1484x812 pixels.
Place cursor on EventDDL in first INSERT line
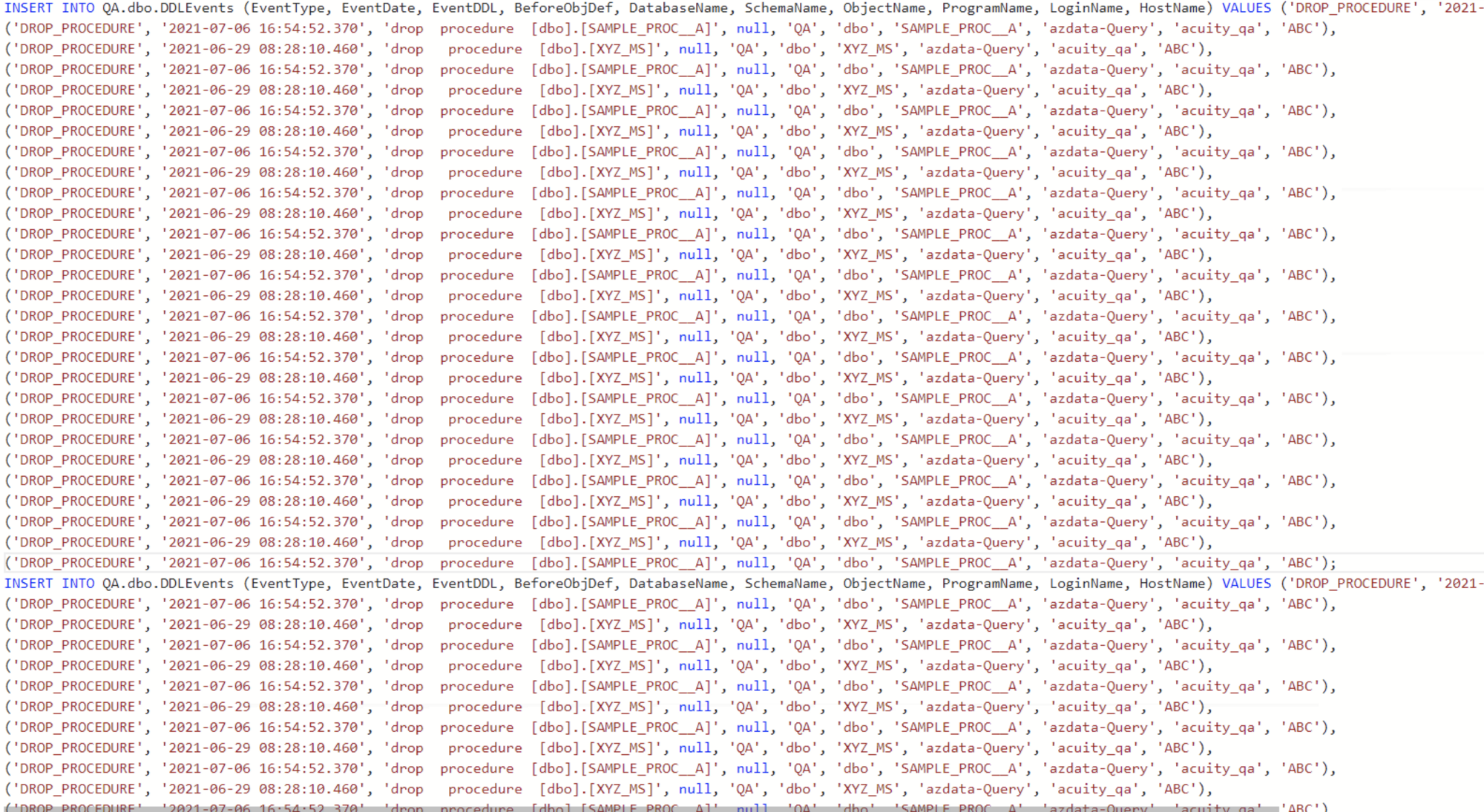coord(464,8)
